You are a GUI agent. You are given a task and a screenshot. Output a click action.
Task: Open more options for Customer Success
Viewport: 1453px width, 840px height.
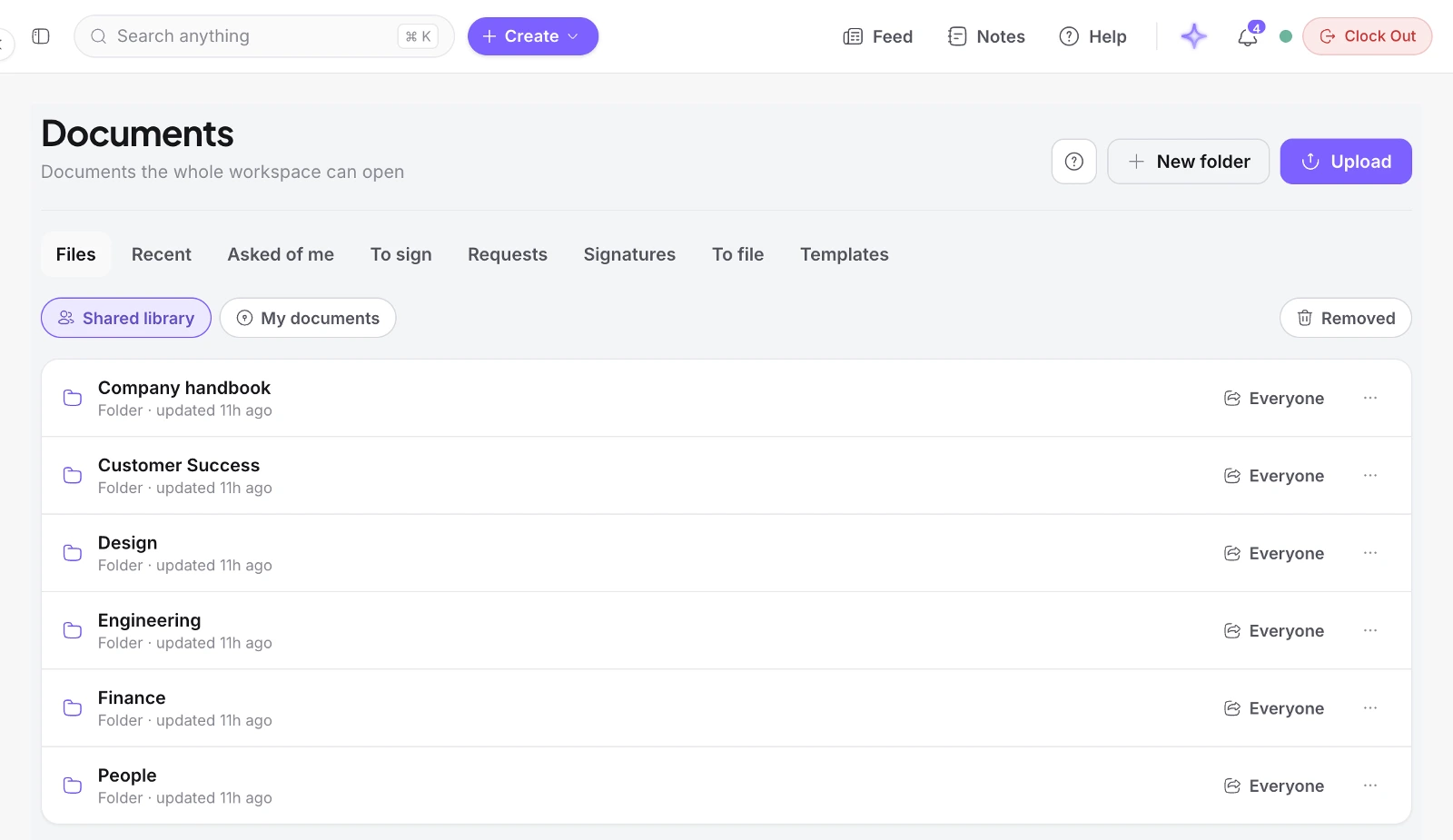pos(1370,475)
